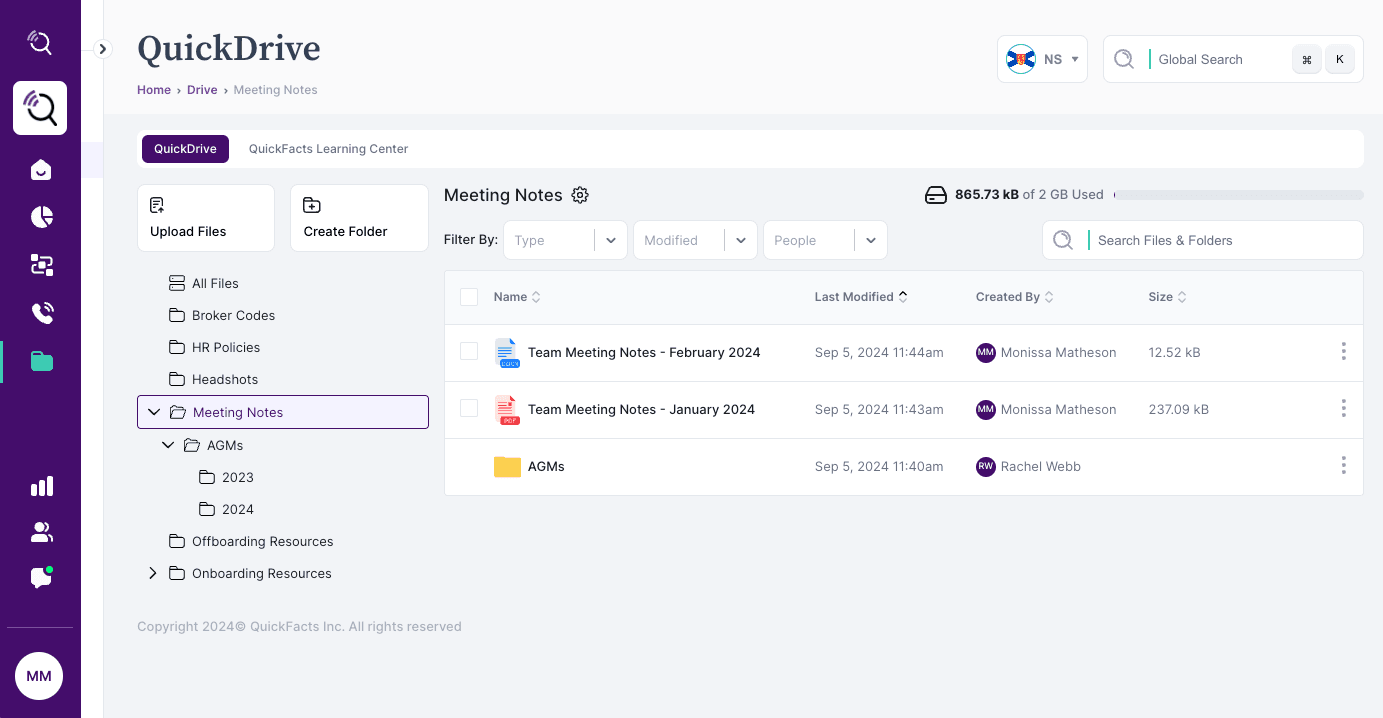Viewport: 1383px width, 718px height.
Task: Click the phone call icon in sidebar
Action: 41,313
